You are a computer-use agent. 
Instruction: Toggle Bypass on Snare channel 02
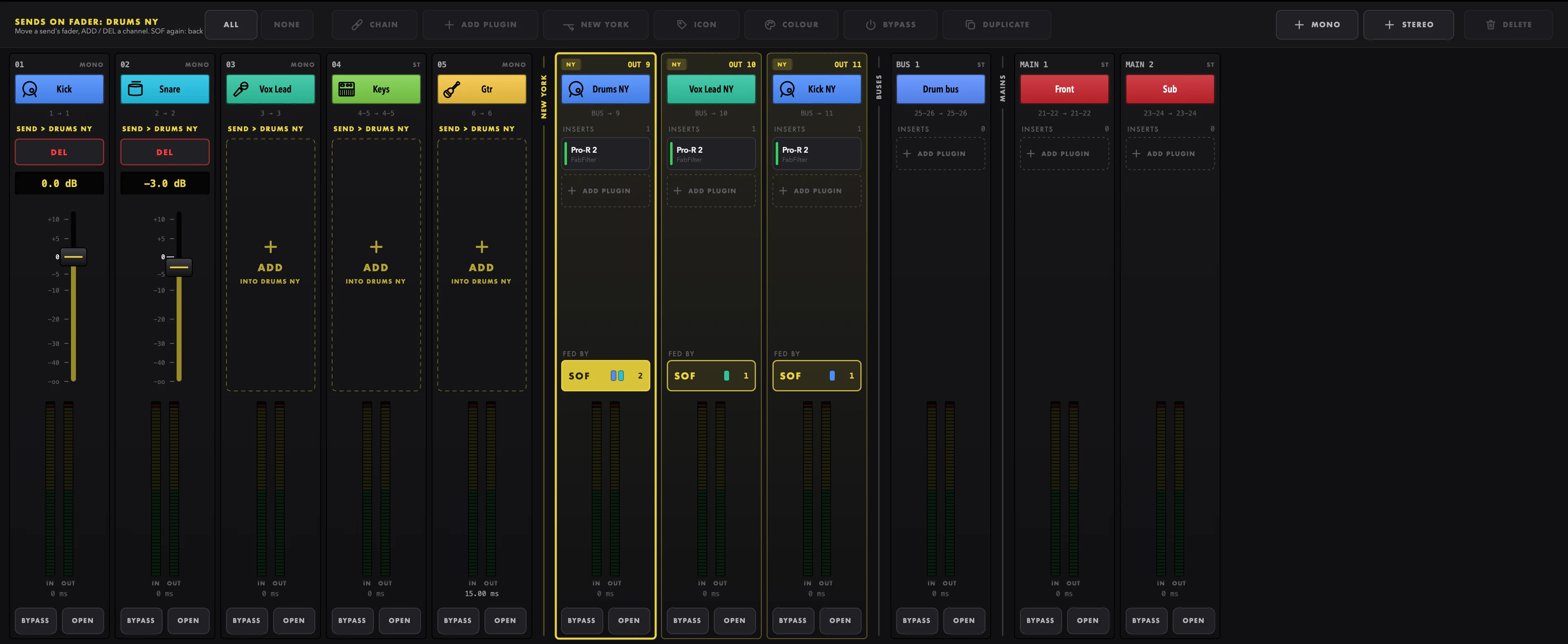(x=141, y=621)
